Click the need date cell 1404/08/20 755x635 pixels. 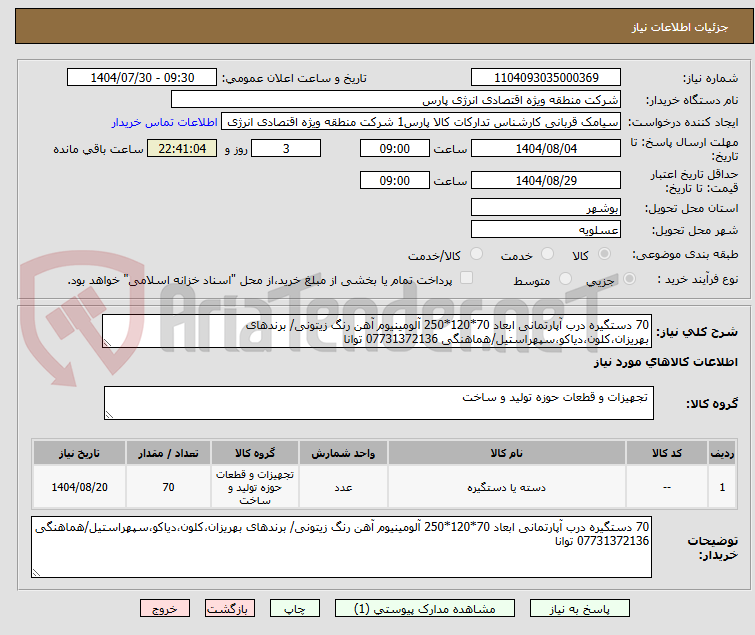[x=79, y=487]
